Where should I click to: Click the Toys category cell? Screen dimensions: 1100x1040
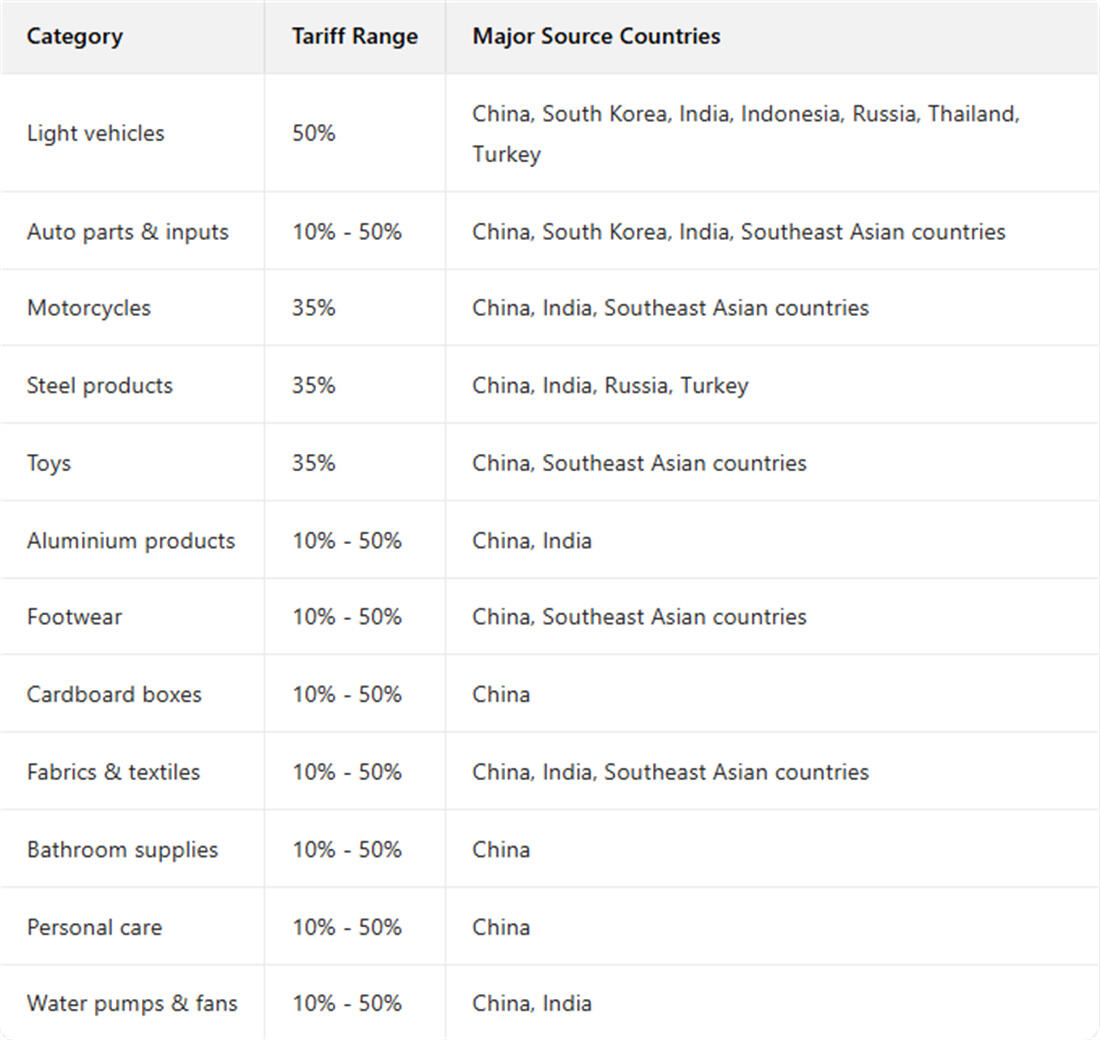point(49,464)
